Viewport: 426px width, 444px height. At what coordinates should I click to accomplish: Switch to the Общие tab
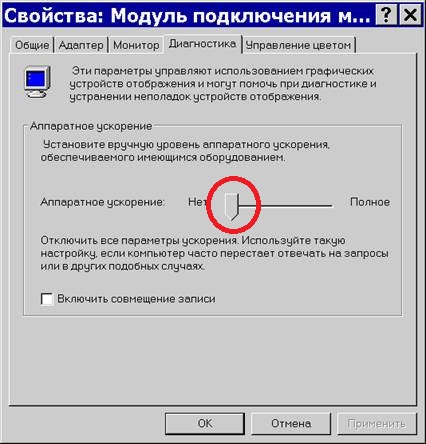32,45
